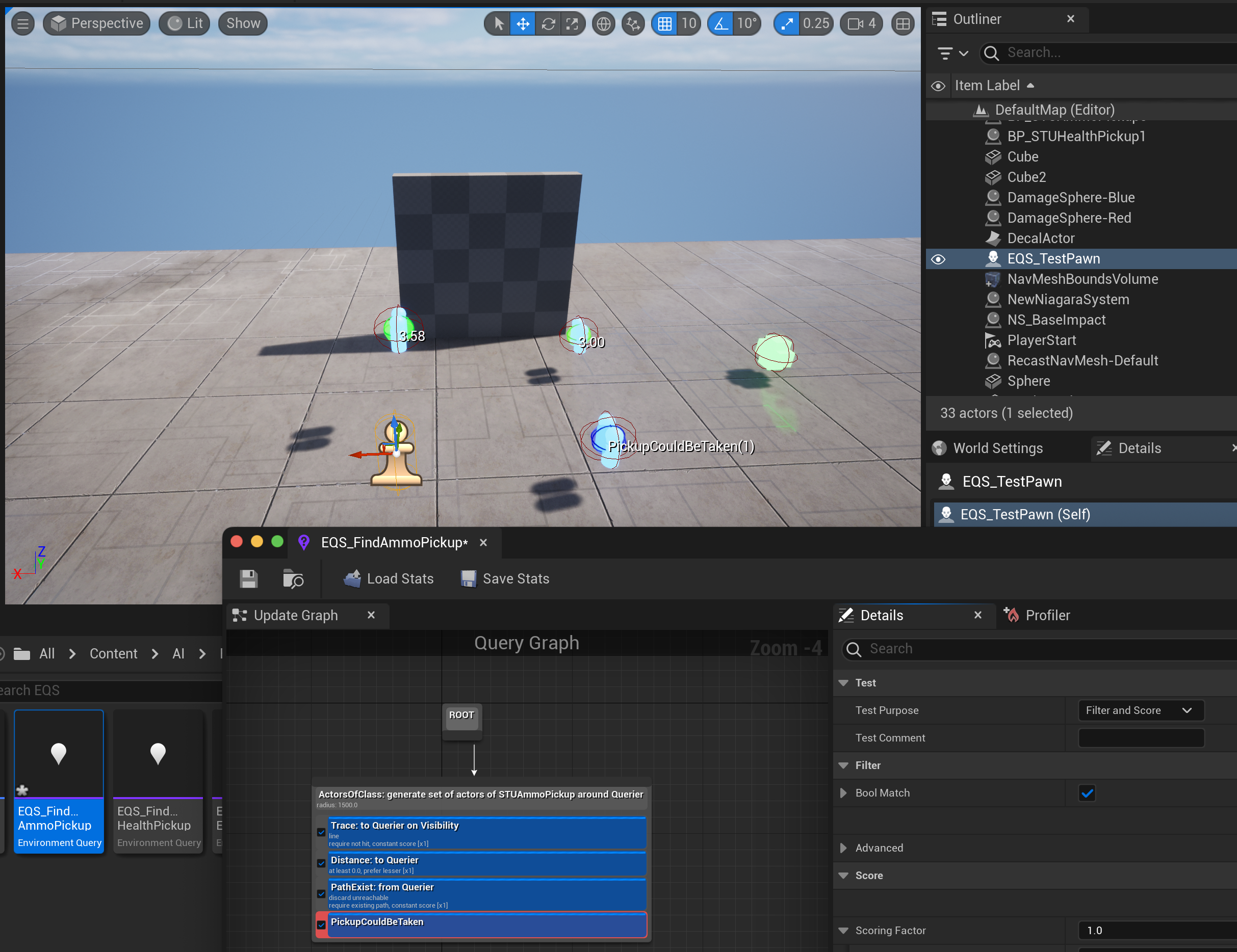The height and width of the screenshot is (952, 1237).
Task: Toggle Trace to Querier test checkbox
Action: point(321,832)
